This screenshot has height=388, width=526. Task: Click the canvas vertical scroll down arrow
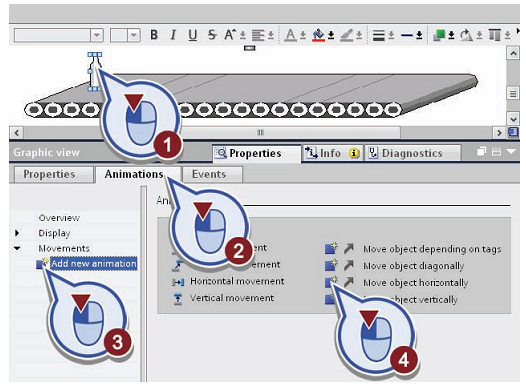pyautogui.click(x=513, y=119)
